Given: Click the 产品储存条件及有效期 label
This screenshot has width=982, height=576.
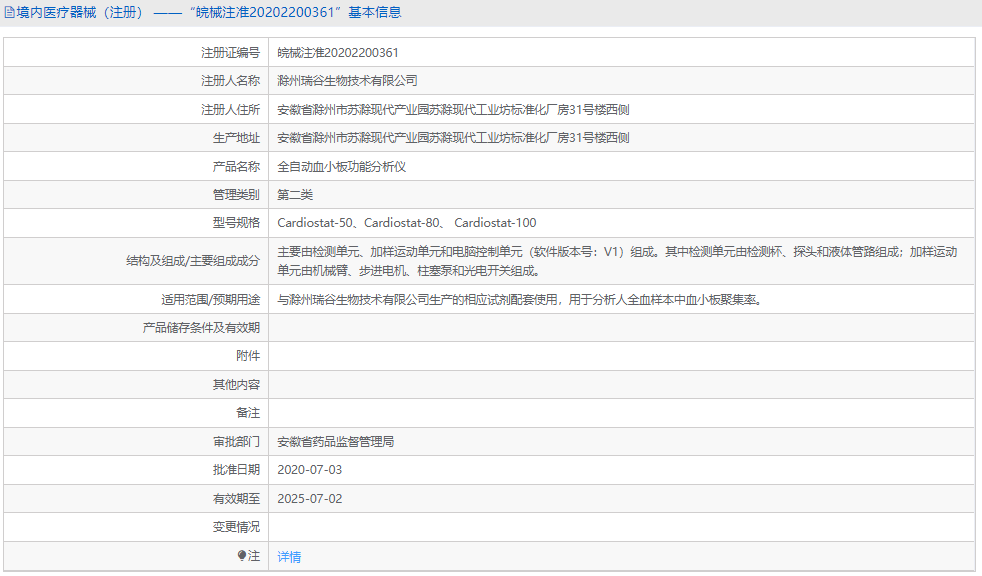Looking at the screenshot, I should tap(201, 328).
